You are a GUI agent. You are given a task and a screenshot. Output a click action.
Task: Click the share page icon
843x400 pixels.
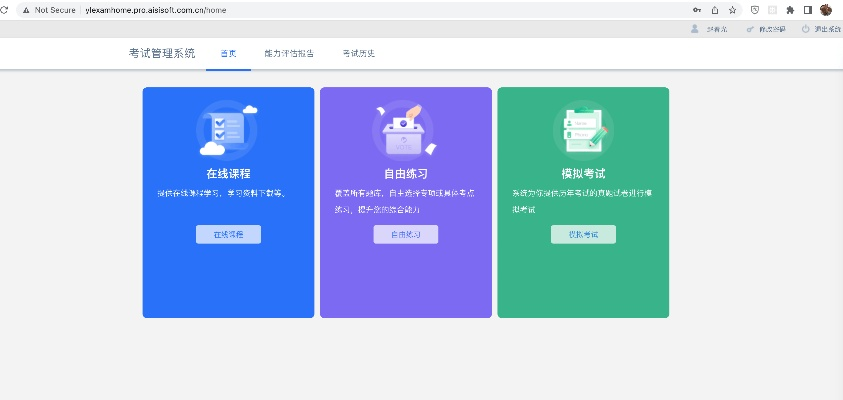pyautogui.click(x=715, y=10)
